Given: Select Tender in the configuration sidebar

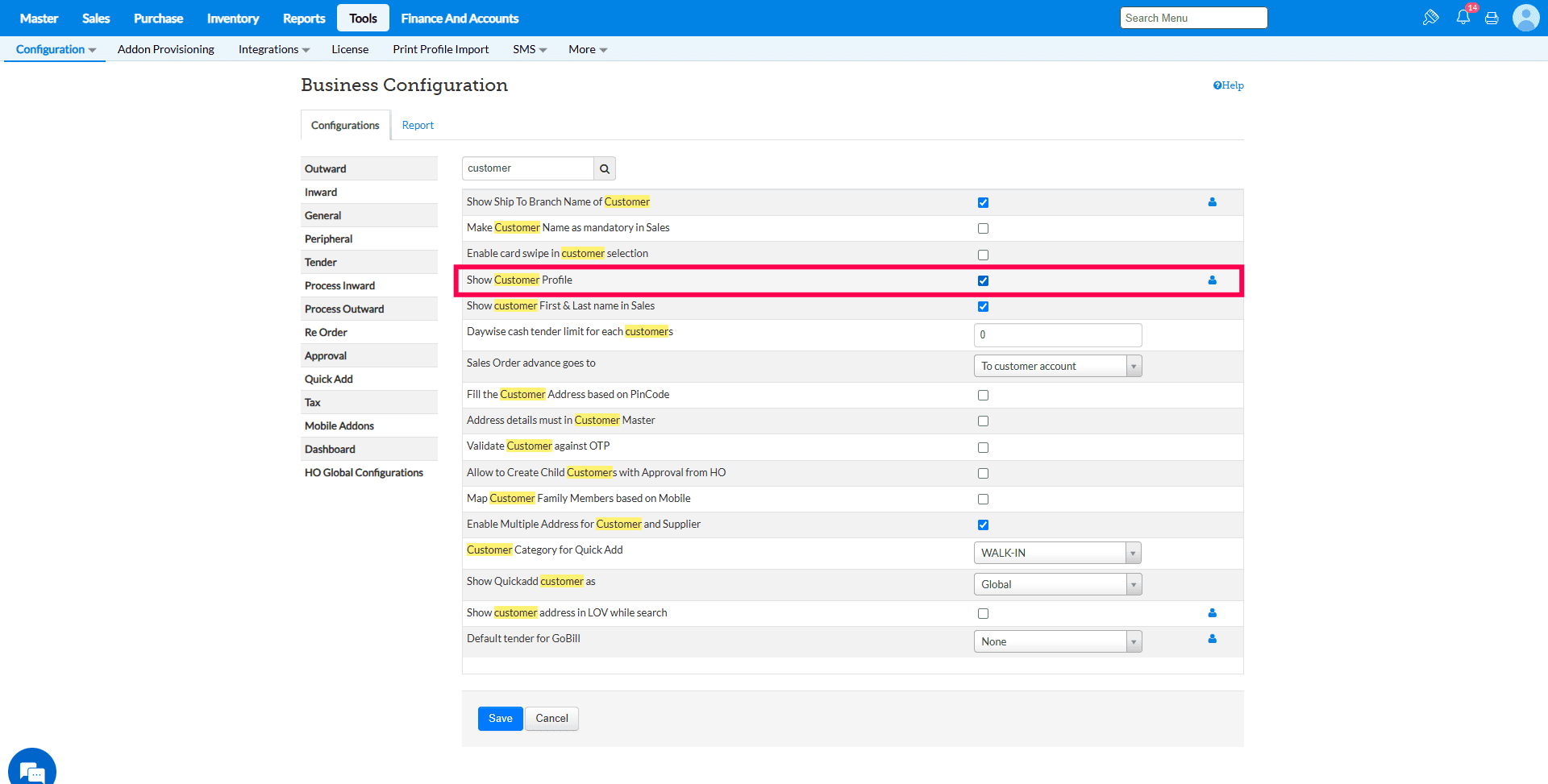Looking at the screenshot, I should pos(321,263).
